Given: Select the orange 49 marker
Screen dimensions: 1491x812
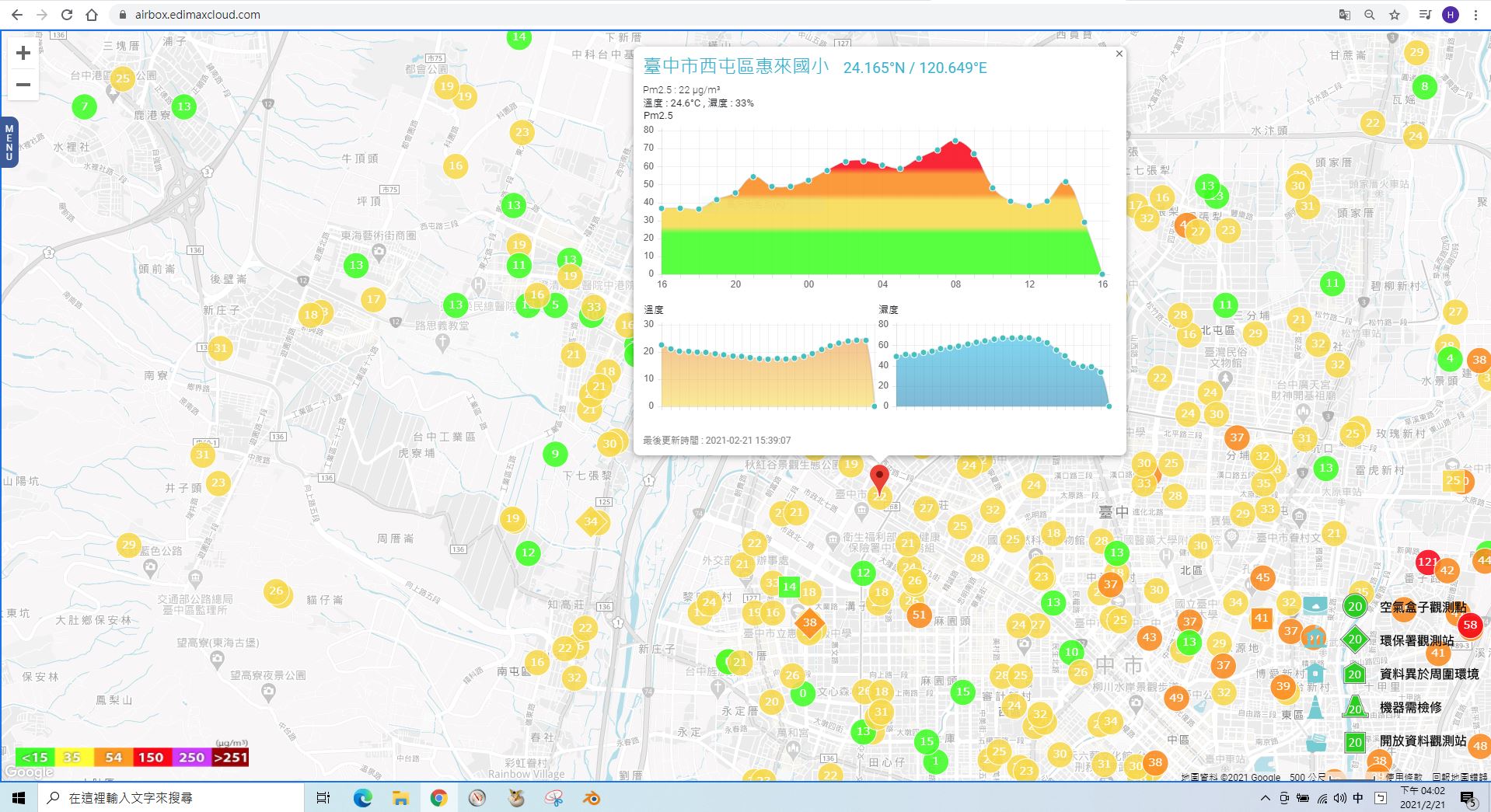Looking at the screenshot, I should coord(1176,698).
